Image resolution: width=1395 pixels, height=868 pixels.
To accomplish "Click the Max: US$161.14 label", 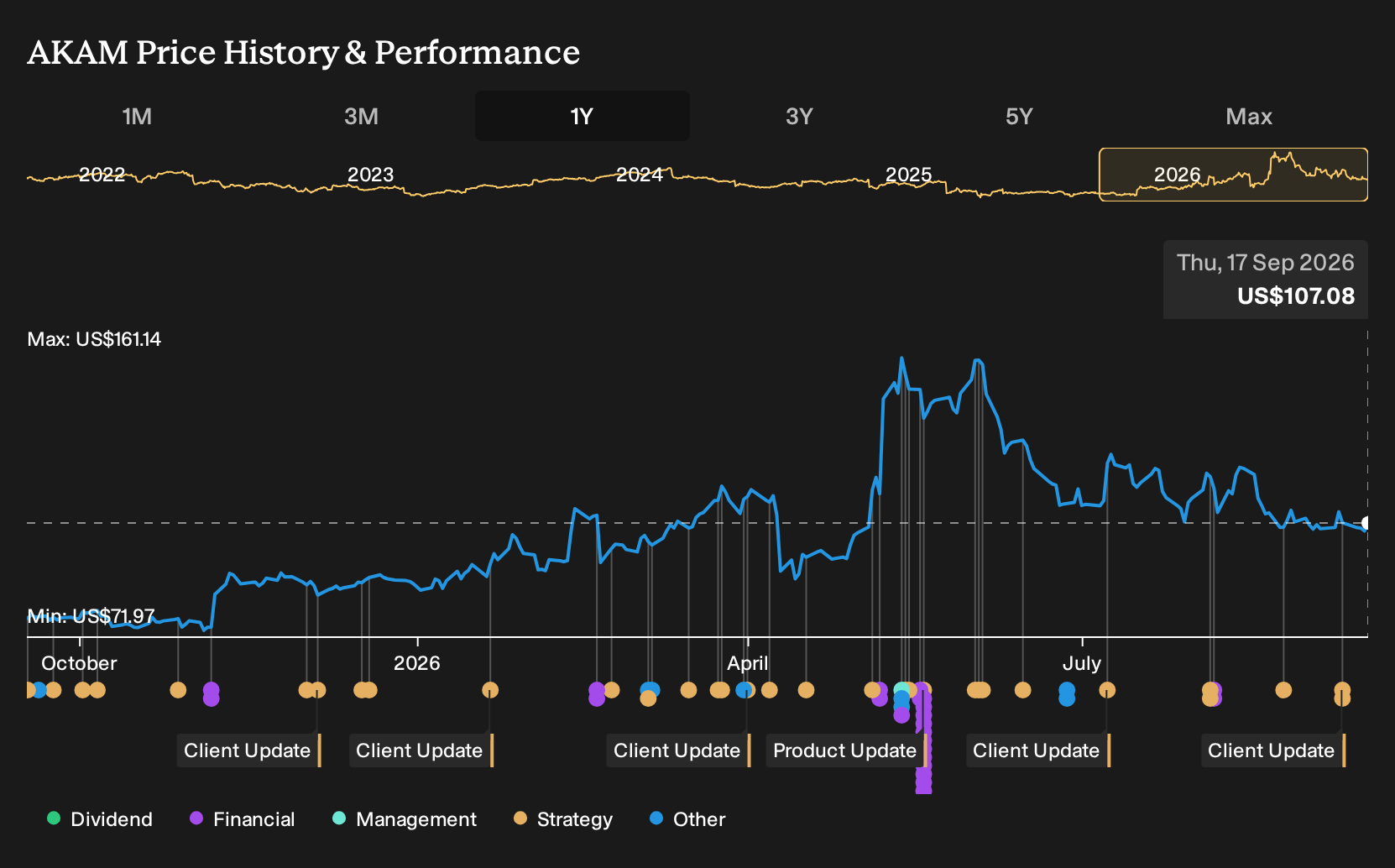I will tap(94, 339).
